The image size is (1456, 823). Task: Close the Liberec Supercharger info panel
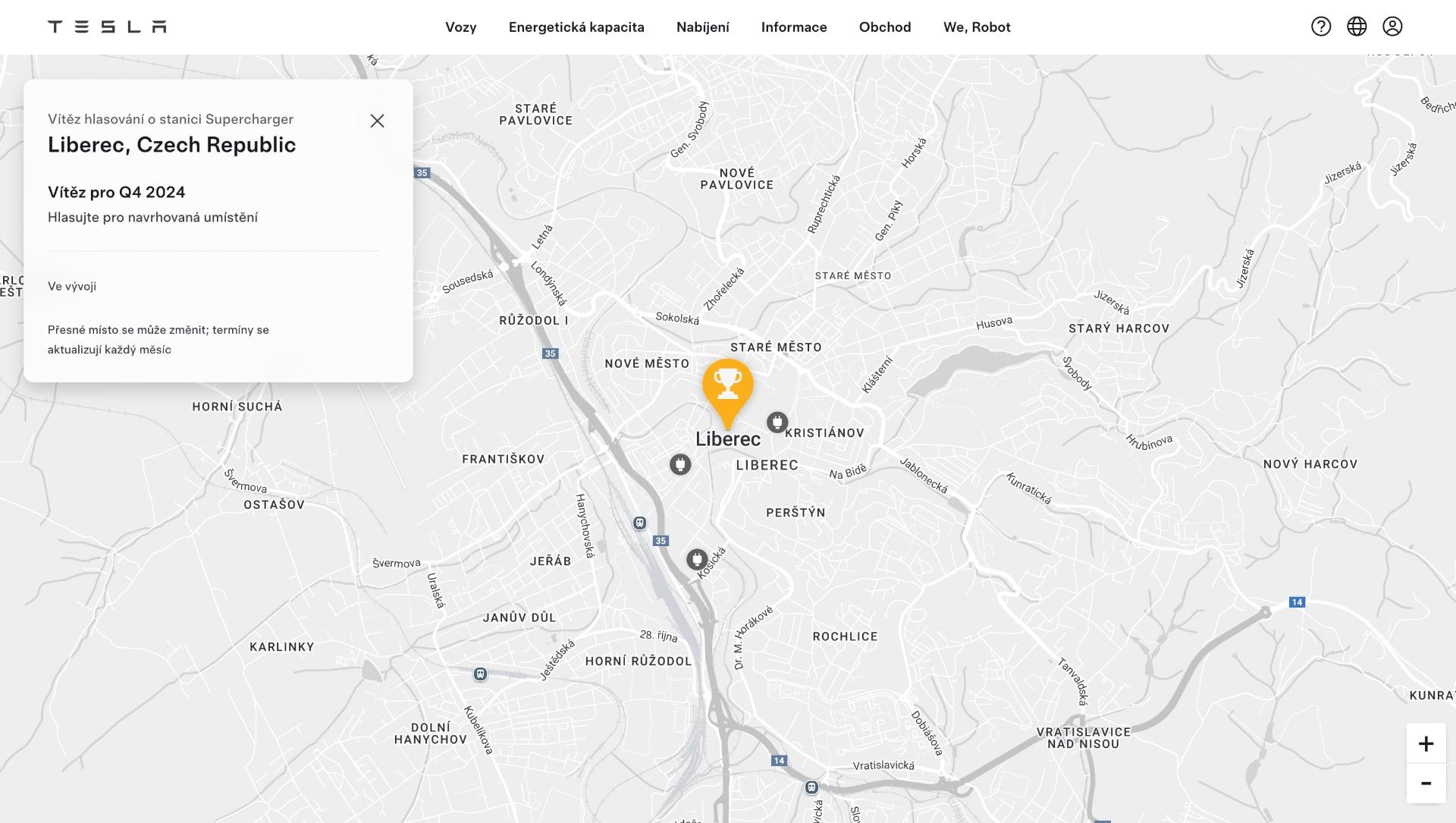(377, 121)
